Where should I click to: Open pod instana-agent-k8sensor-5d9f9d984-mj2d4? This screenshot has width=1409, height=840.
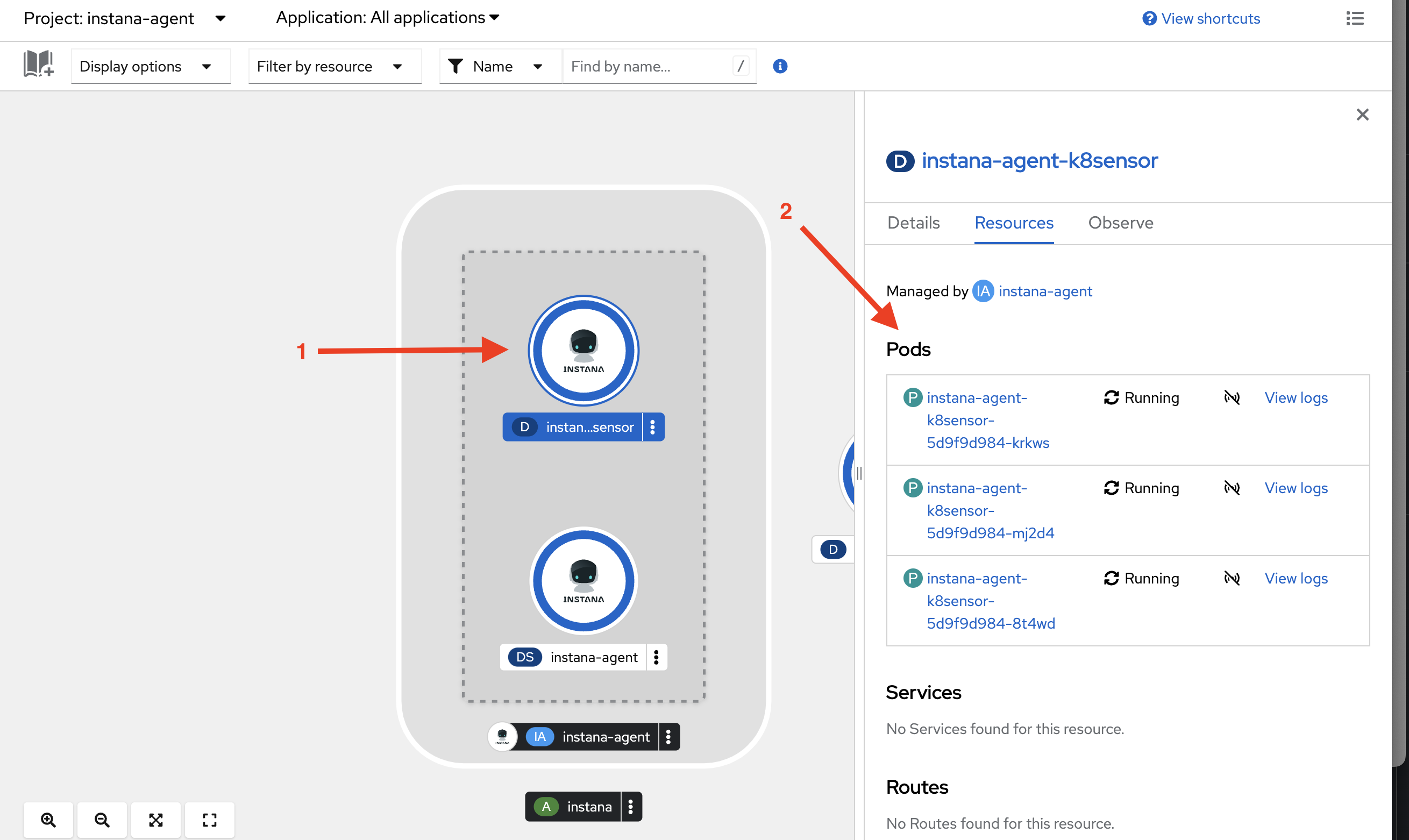(x=990, y=510)
